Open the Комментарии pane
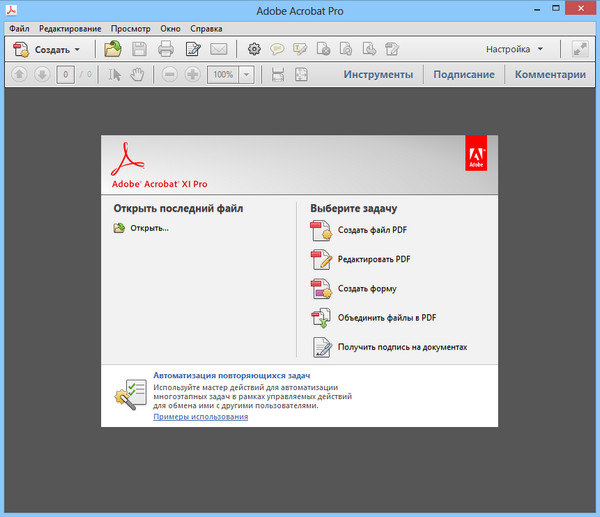The image size is (600, 517). coord(550,75)
